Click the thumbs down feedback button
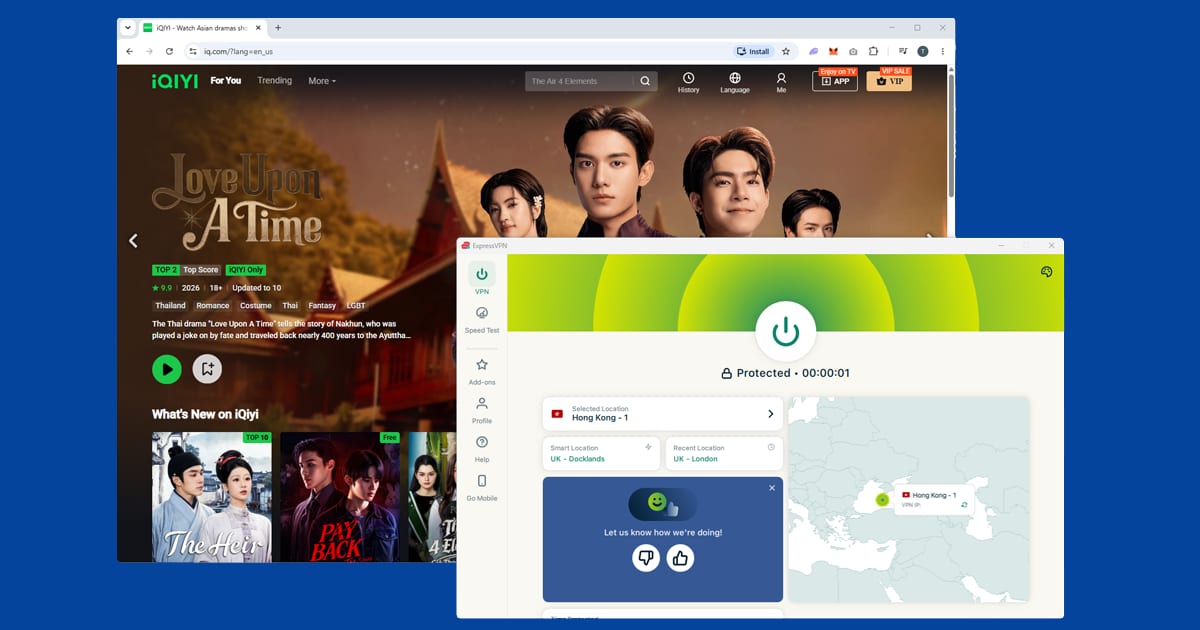 pos(645,558)
